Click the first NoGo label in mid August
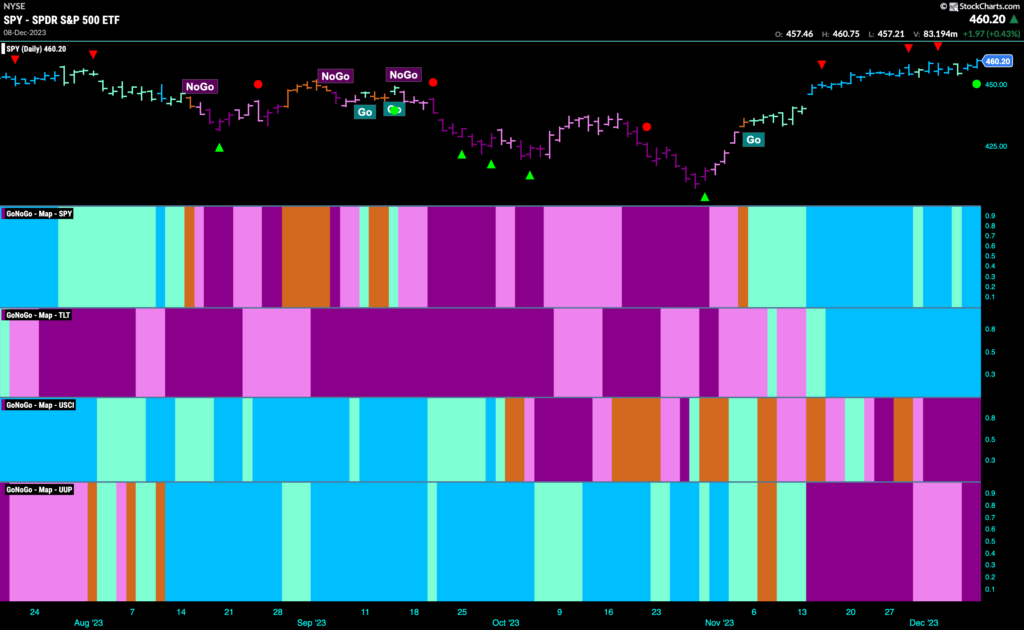Viewport: 1024px width, 630px height. (200, 87)
